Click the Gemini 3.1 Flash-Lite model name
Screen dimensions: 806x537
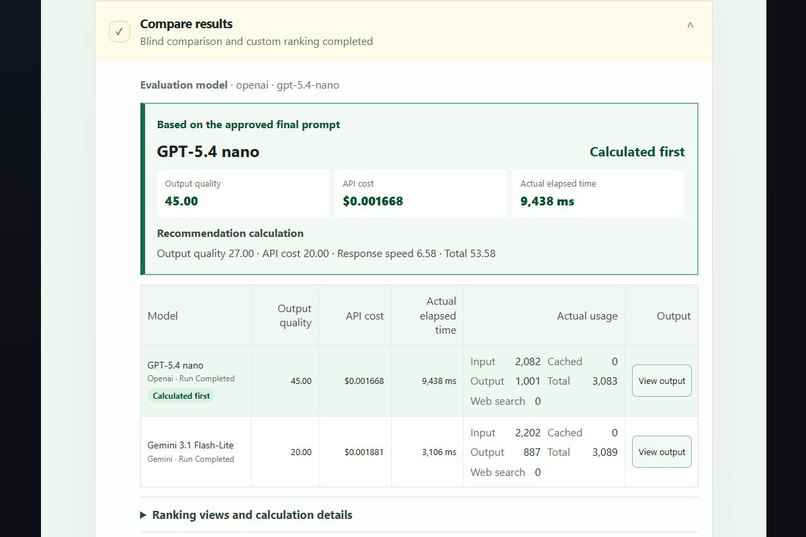(190, 445)
